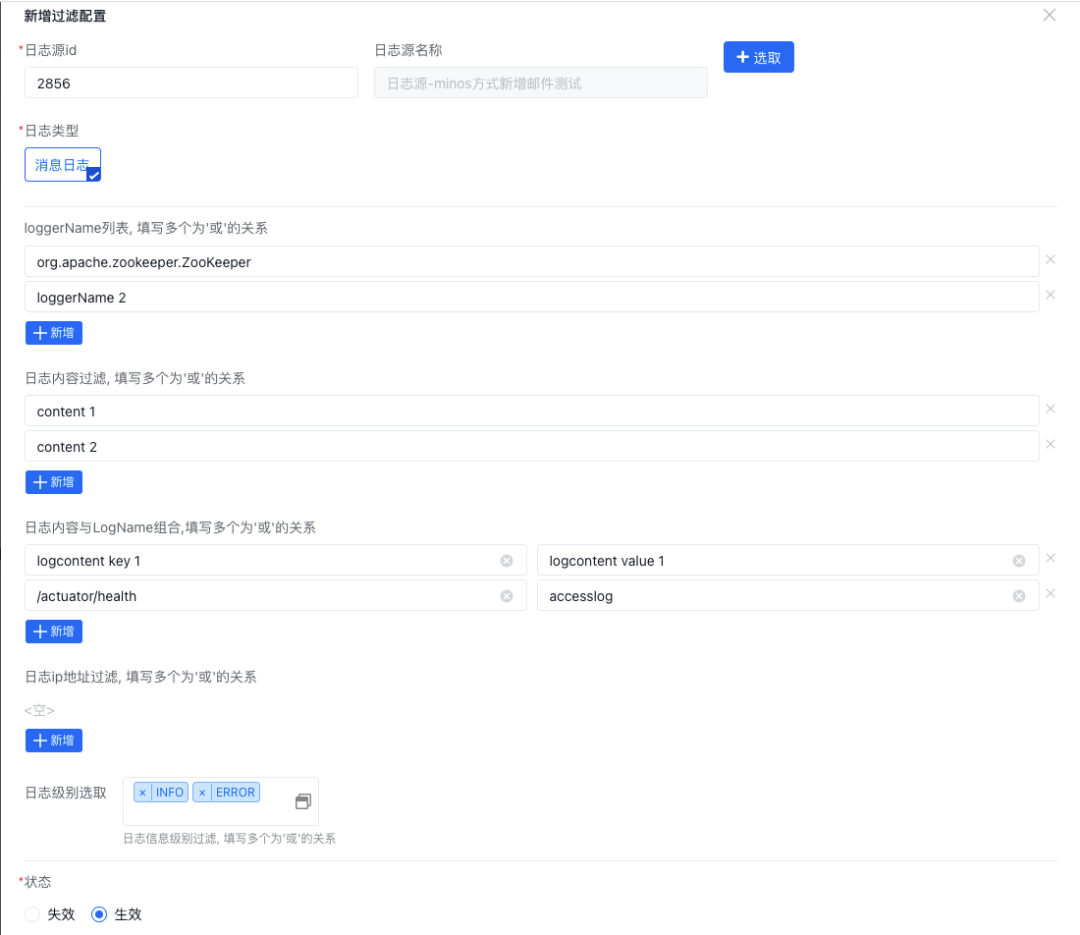Add a new 日志内容过滤 entry
This screenshot has height=935, width=1080.
click(54, 482)
